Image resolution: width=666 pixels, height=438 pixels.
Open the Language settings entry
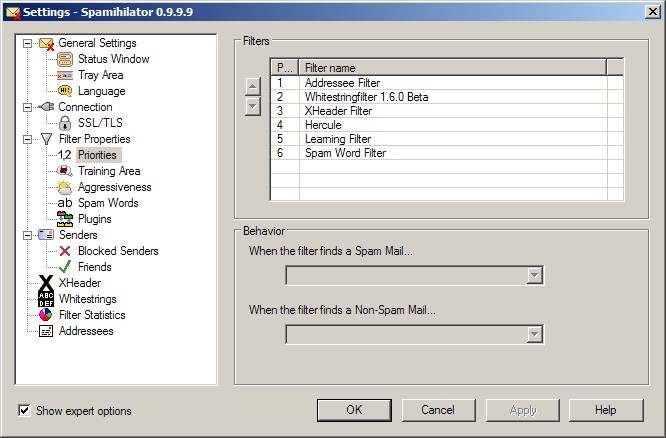[x=102, y=91]
